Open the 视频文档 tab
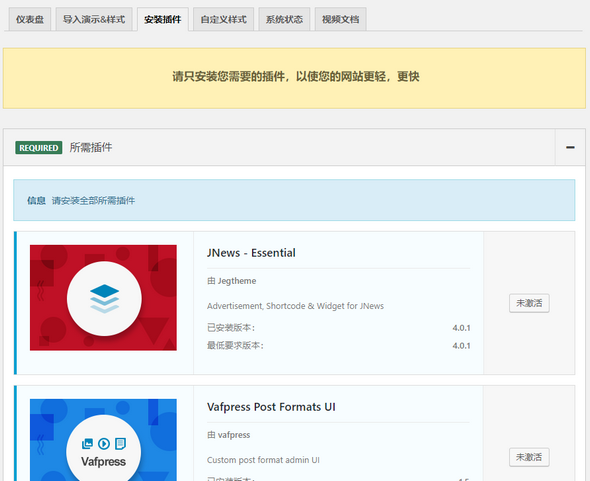 coord(340,19)
